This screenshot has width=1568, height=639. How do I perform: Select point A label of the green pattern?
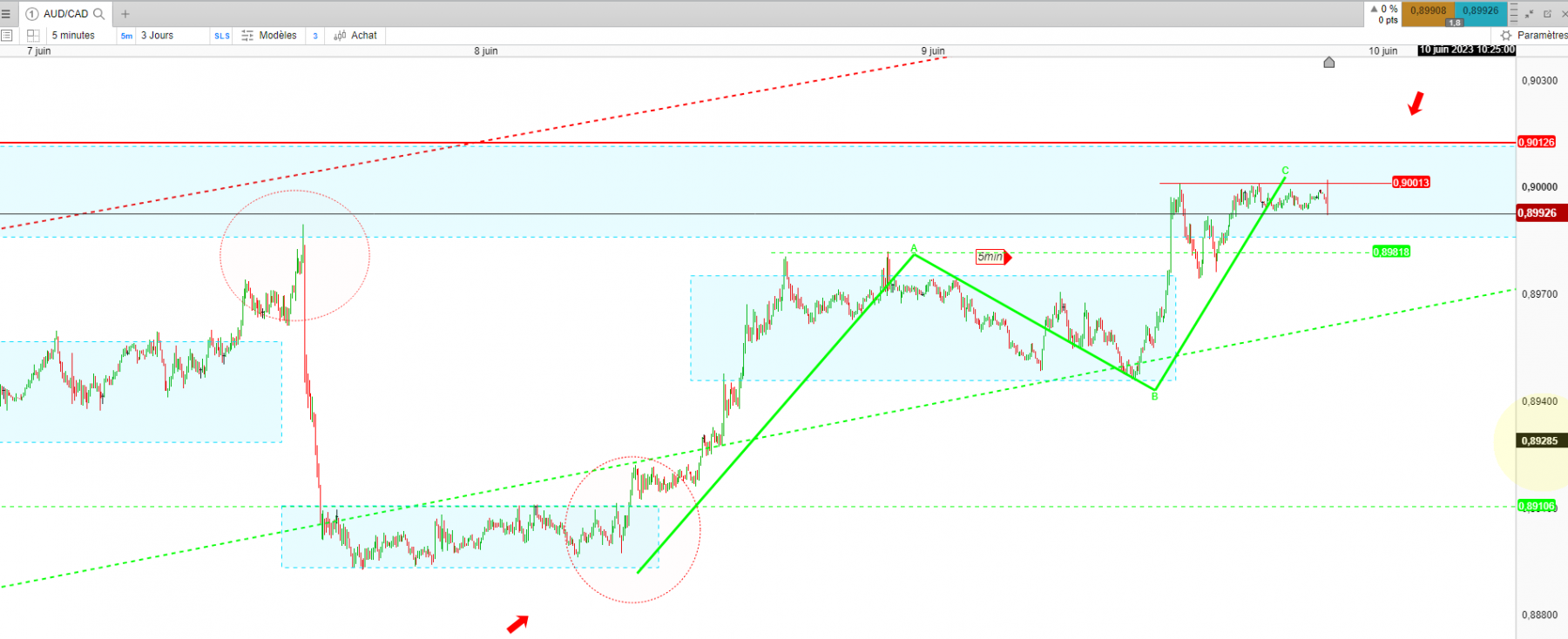(914, 249)
